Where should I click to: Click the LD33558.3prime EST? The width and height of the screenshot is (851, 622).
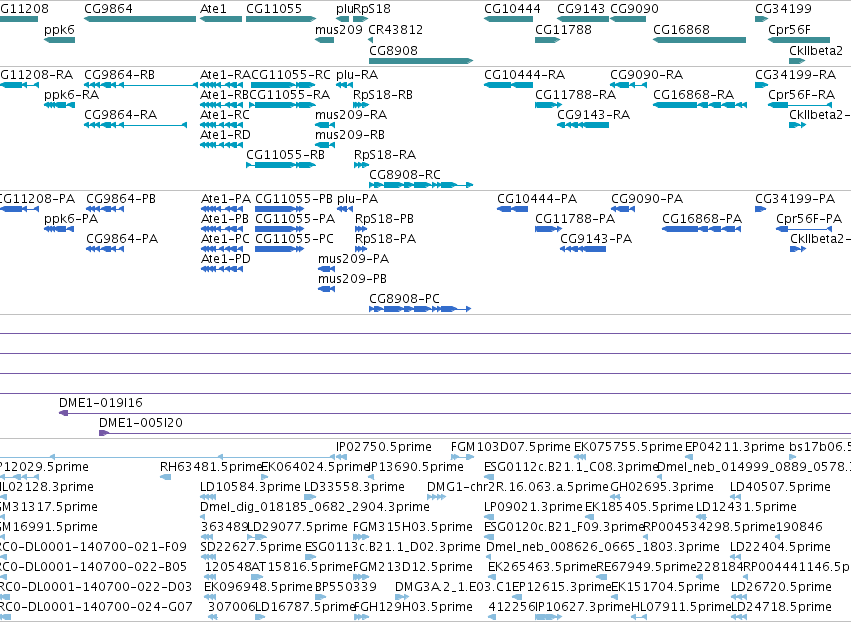[310, 497]
